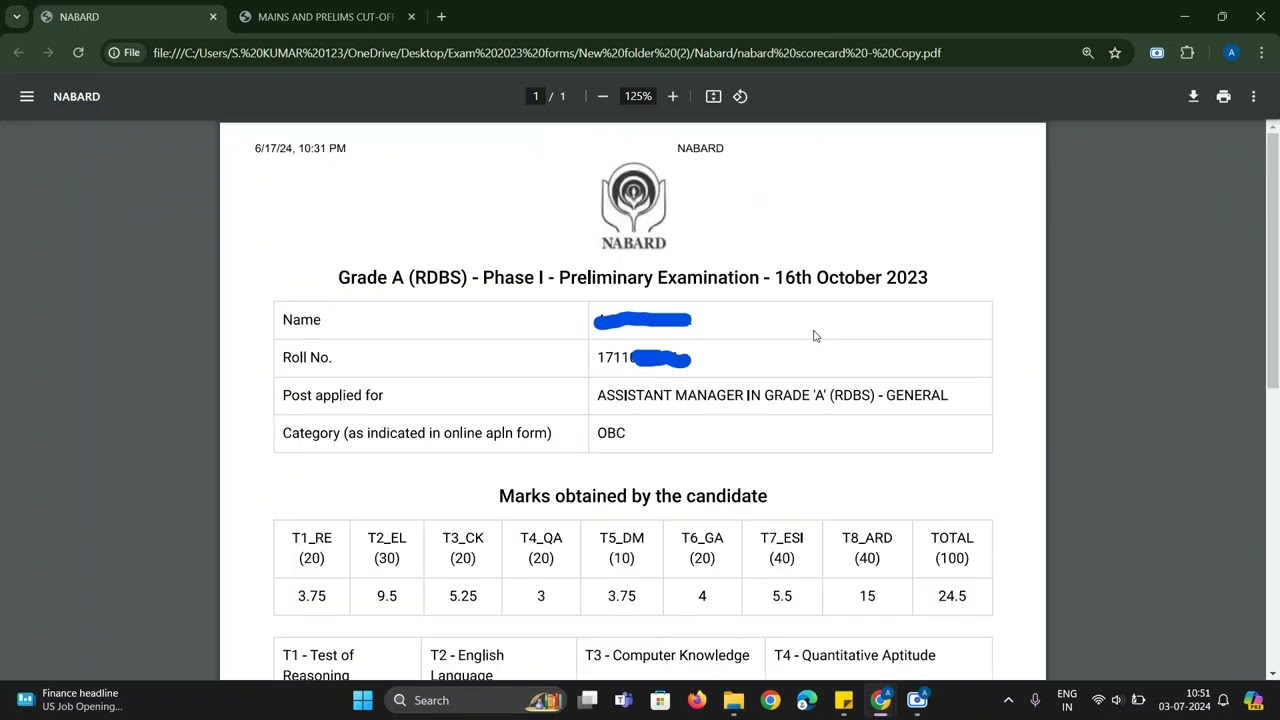
Task: Zoom out of the PDF document
Action: coord(603,97)
